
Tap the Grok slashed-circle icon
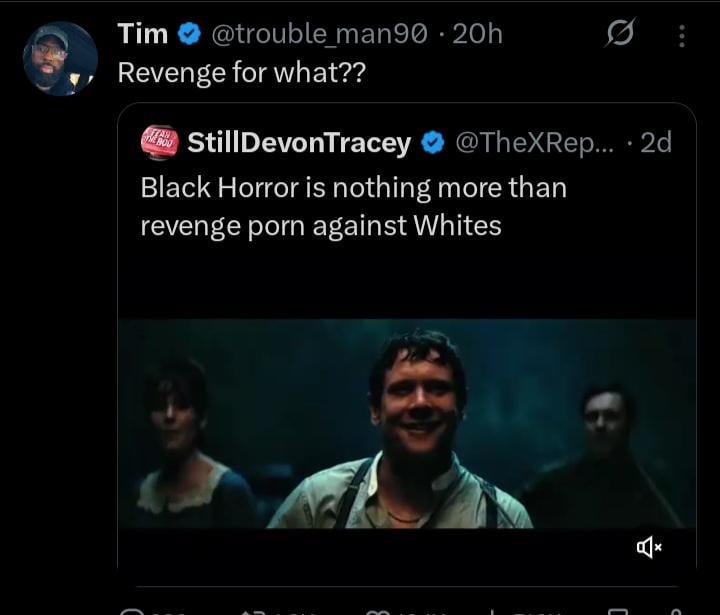(x=619, y=35)
